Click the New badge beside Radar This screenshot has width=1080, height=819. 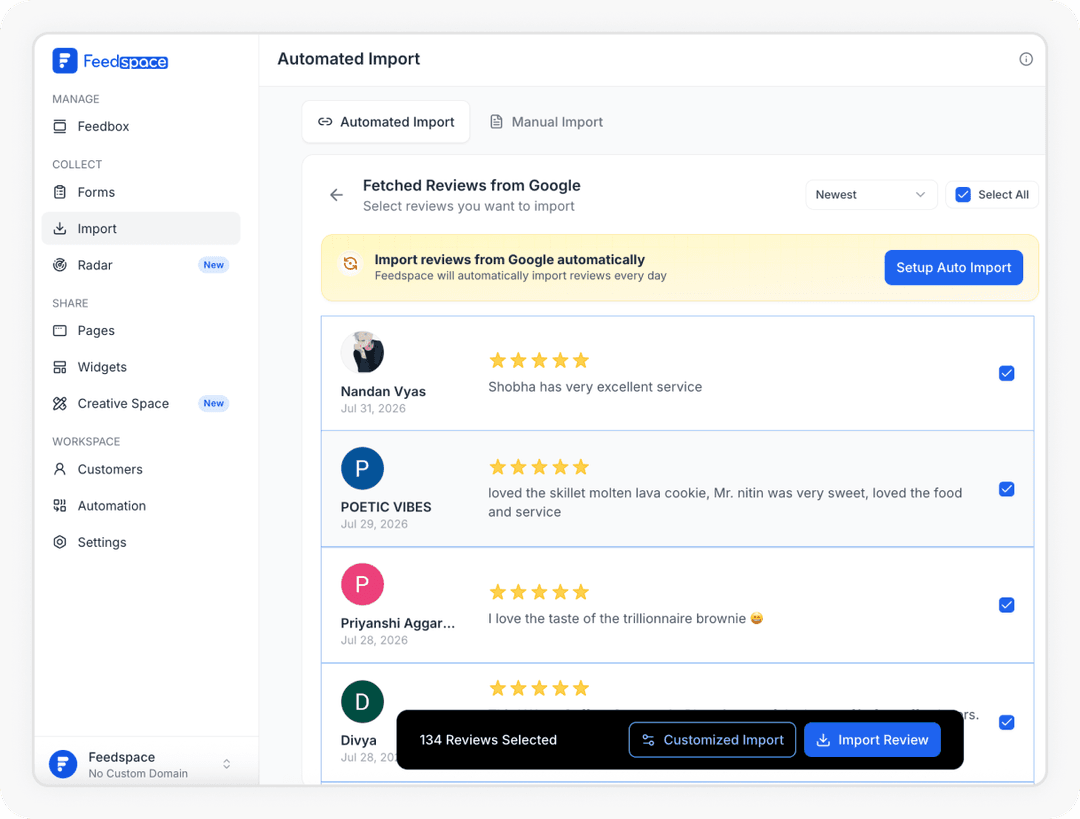point(214,265)
